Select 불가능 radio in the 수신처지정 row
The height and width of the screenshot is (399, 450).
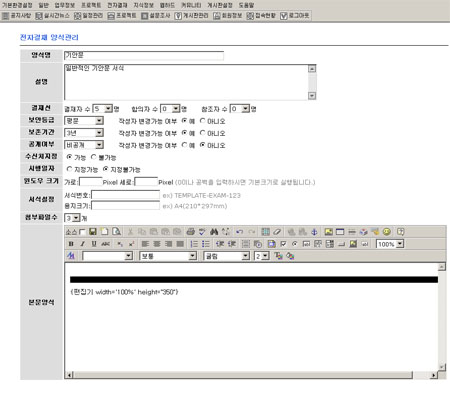pyautogui.click(x=94, y=157)
